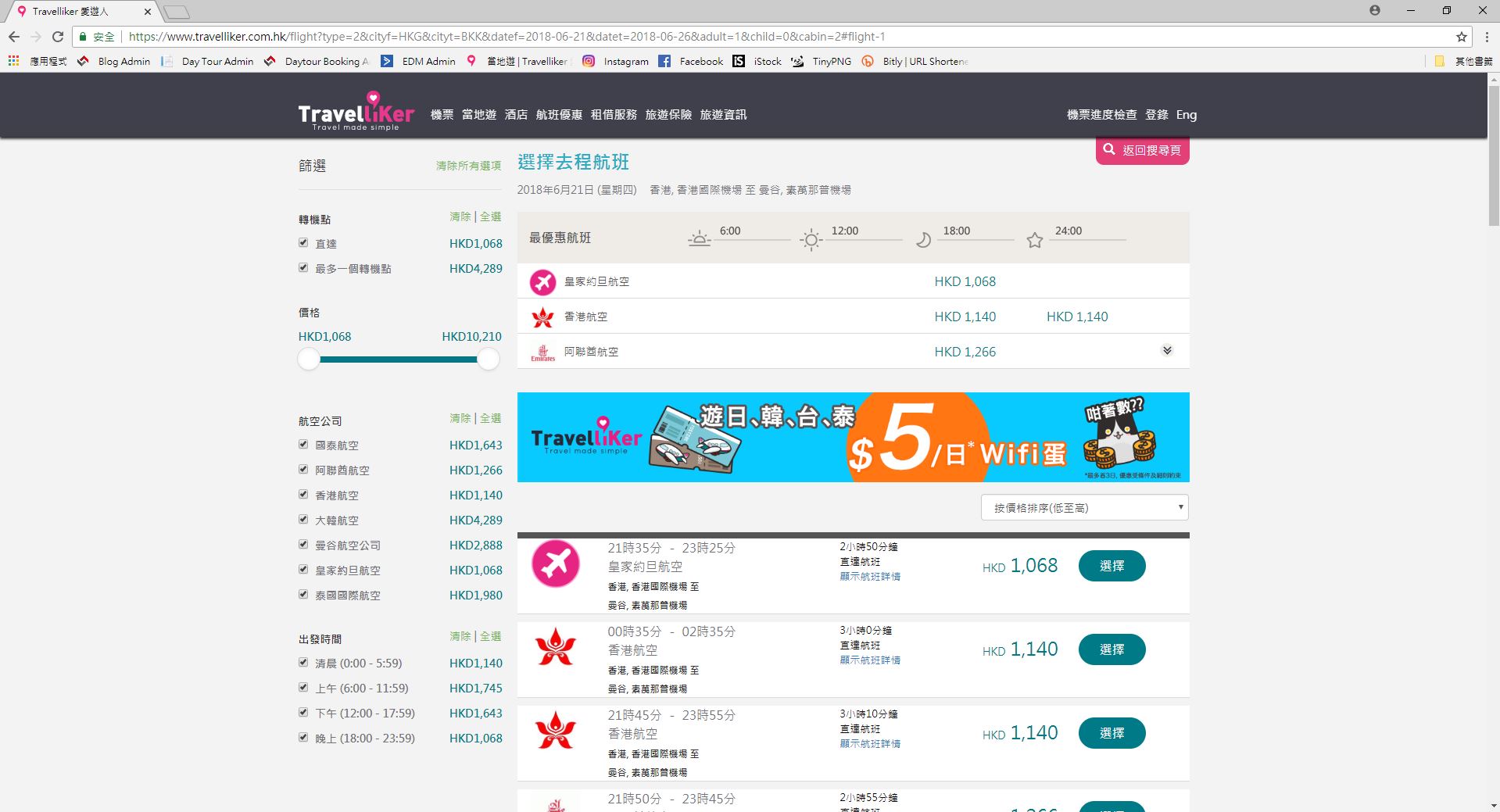Uncheck the 直達 direct flight filter
This screenshot has width=1500, height=812.
click(303, 243)
